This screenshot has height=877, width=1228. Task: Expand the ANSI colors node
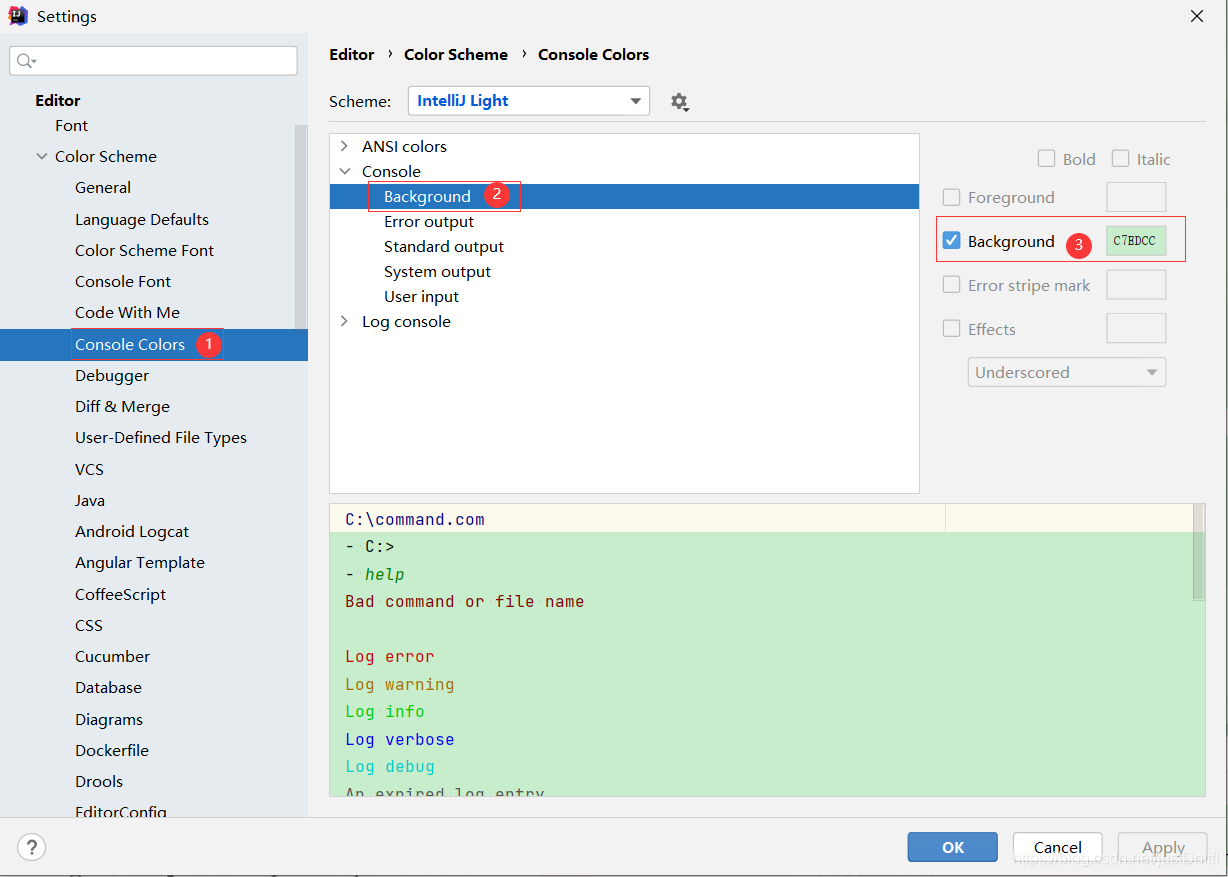(344, 146)
